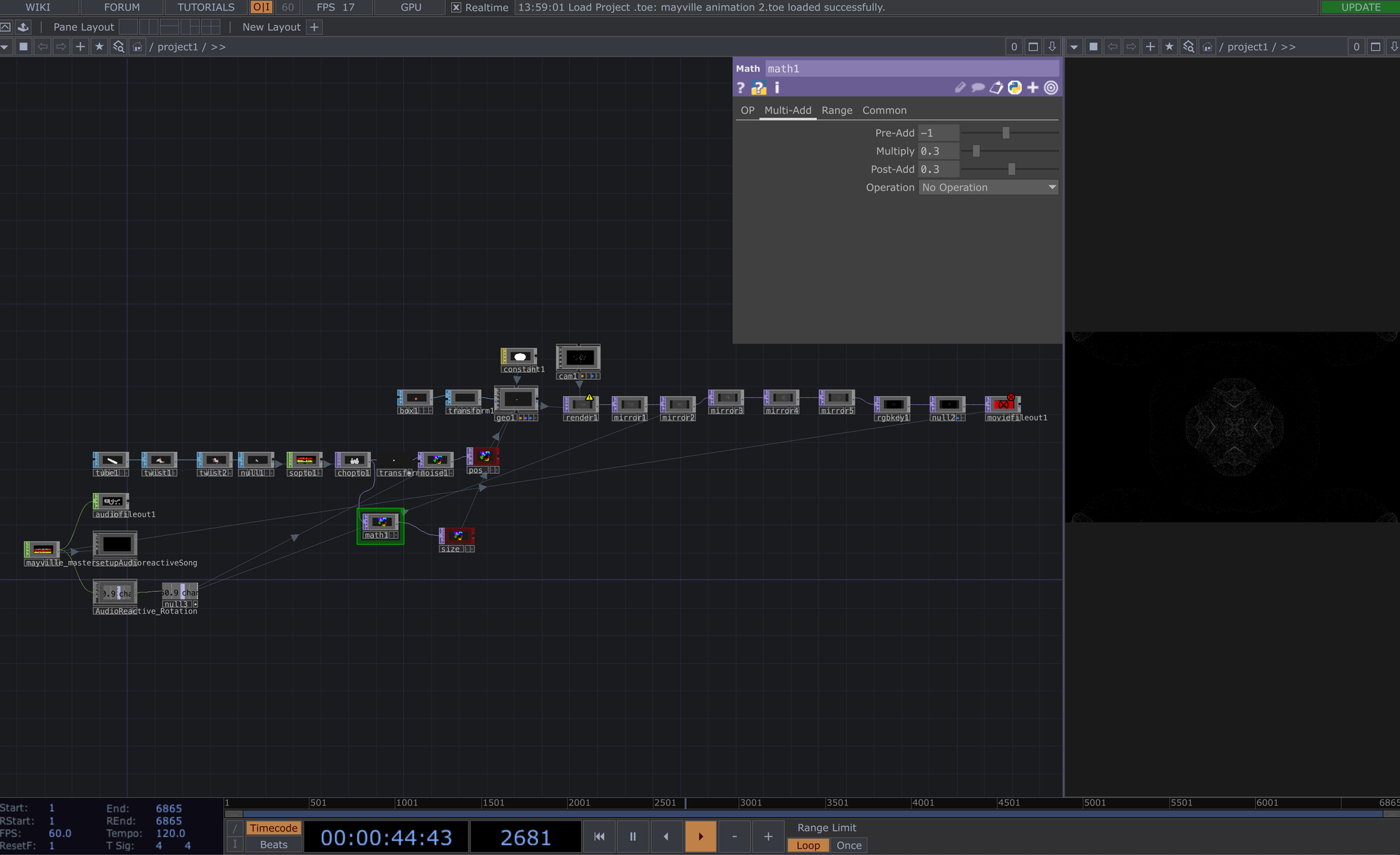Pause playback in the timeline
This screenshot has height=855, width=1400.
[x=633, y=837]
